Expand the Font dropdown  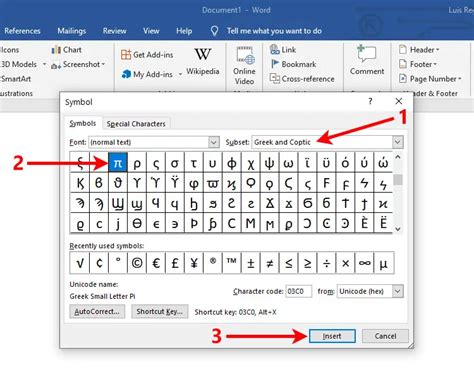tap(214, 142)
